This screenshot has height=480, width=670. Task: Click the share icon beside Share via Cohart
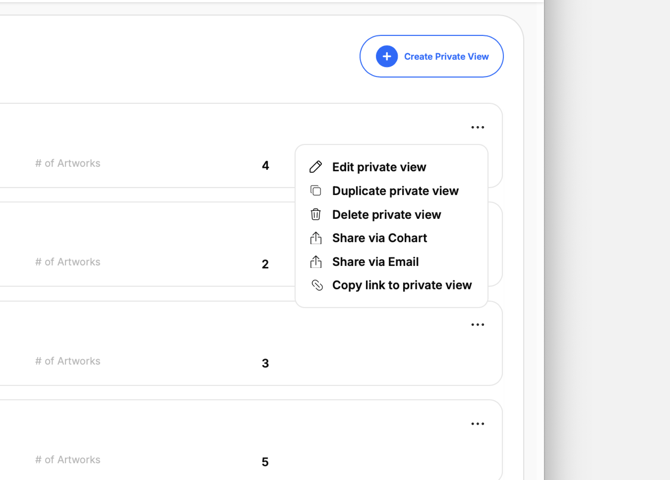click(316, 238)
